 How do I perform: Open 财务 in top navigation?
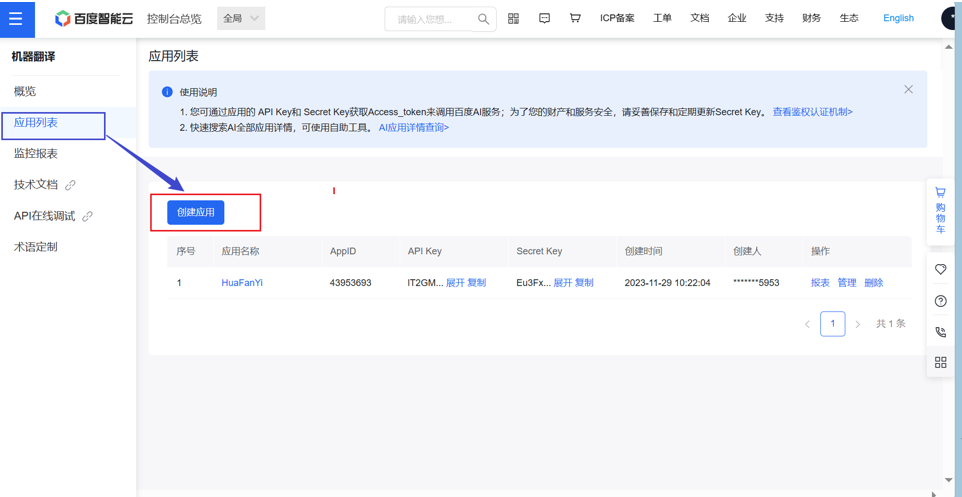(812, 18)
